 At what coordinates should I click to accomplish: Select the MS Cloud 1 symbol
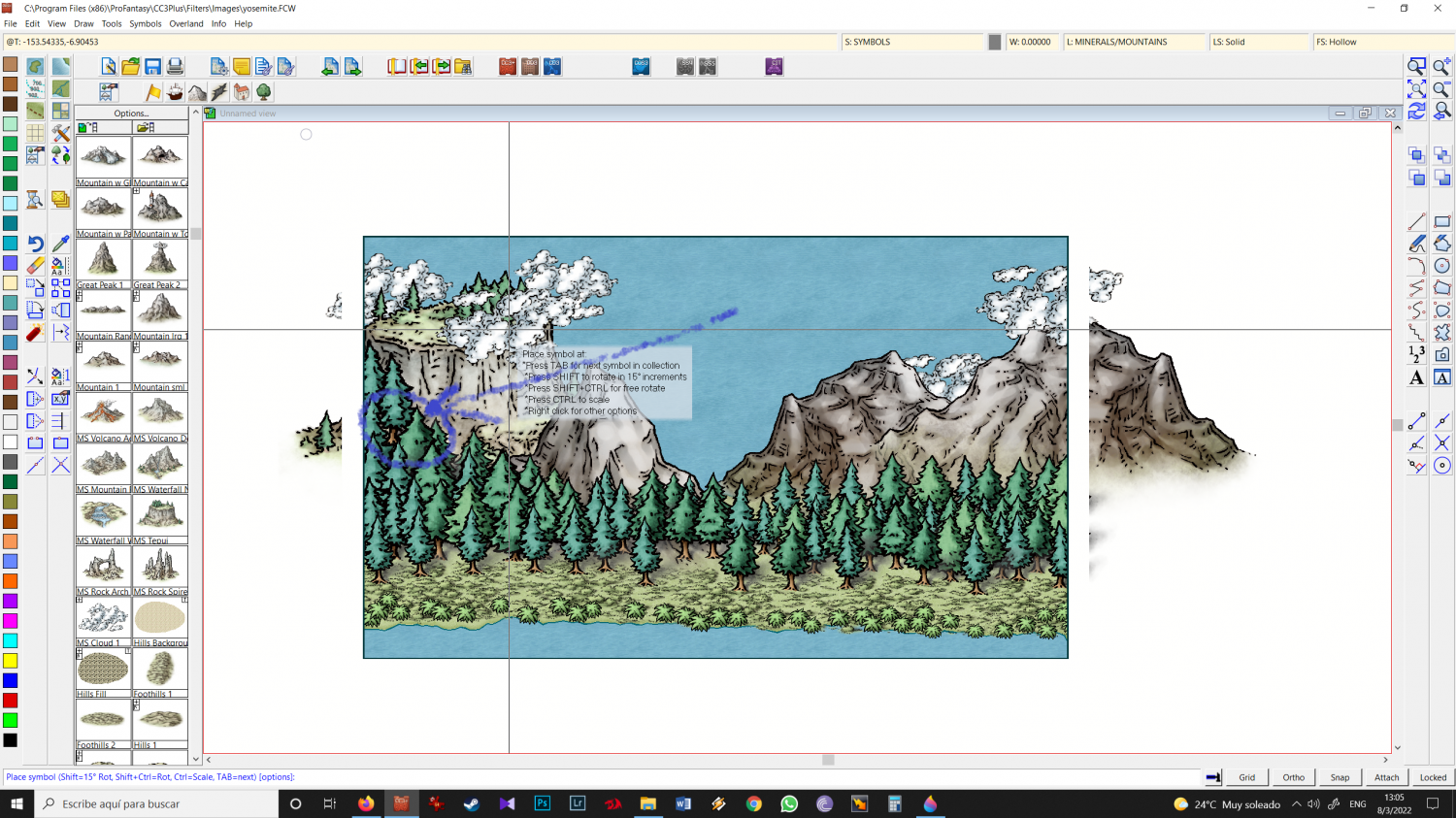(x=103, y=622)
